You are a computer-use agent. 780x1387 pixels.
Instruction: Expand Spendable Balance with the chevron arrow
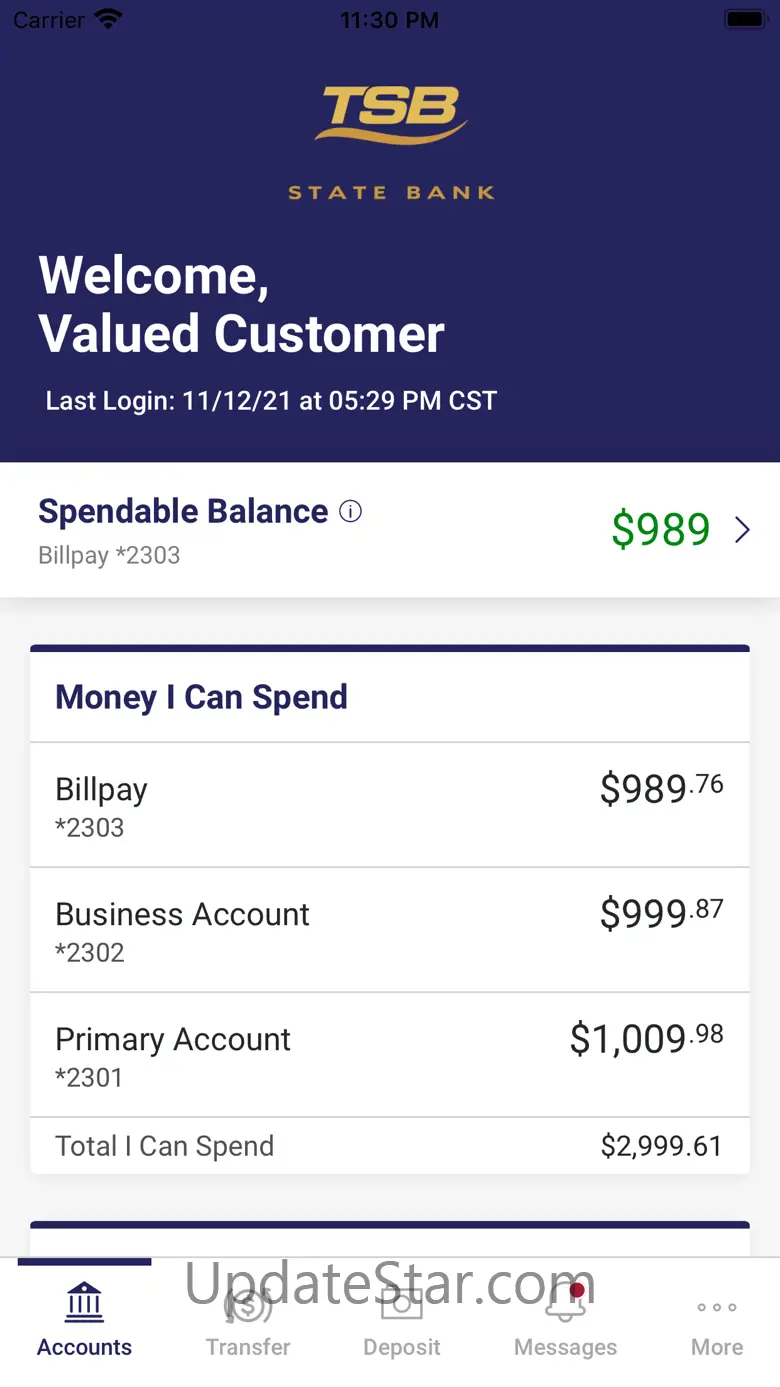coord(742,530)
